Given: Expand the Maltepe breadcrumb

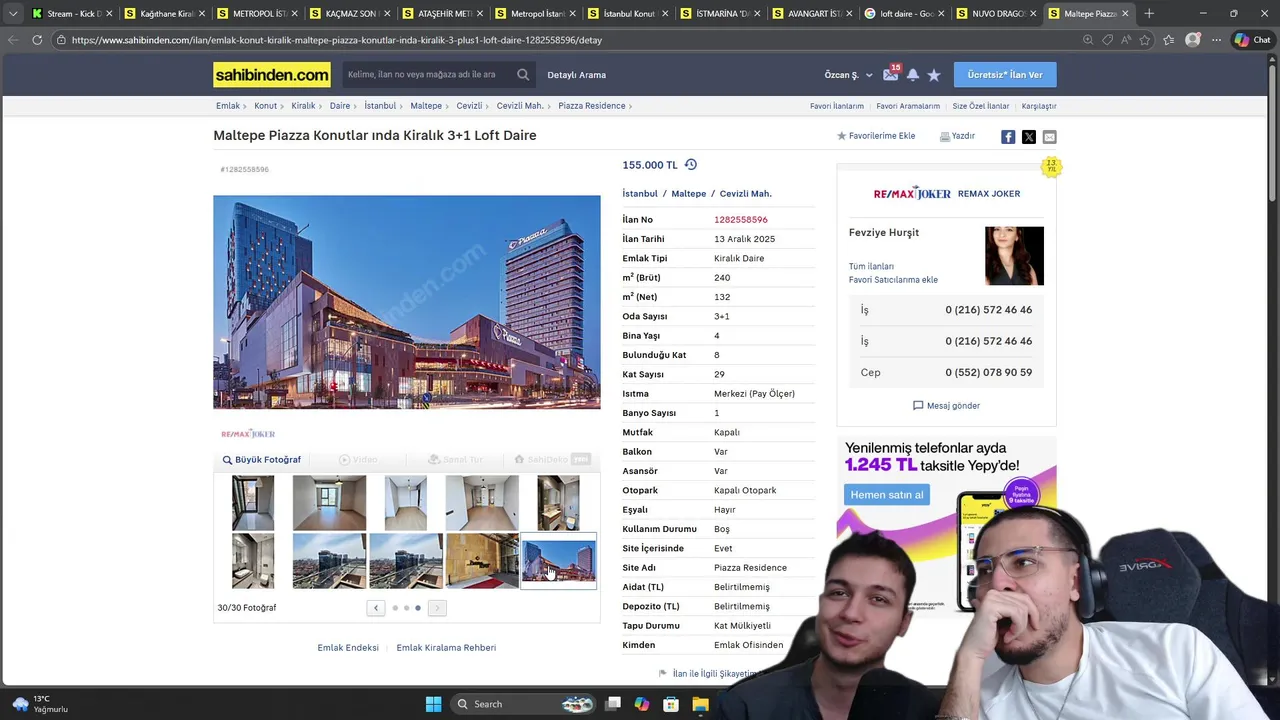Looking at the screenshot, I should pyautogui.click(x=430, y=106).
